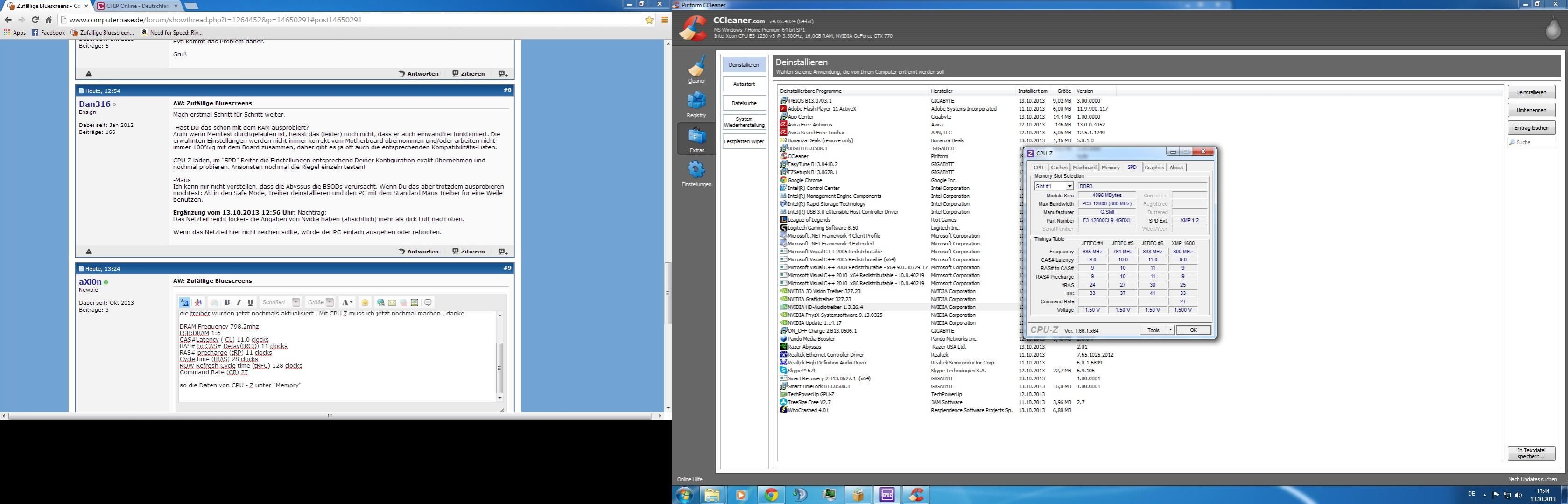Toggle italic formatting in the reply editor
Screen dimensions: 1568x504
pyautogui.click(x=239, y=302)
